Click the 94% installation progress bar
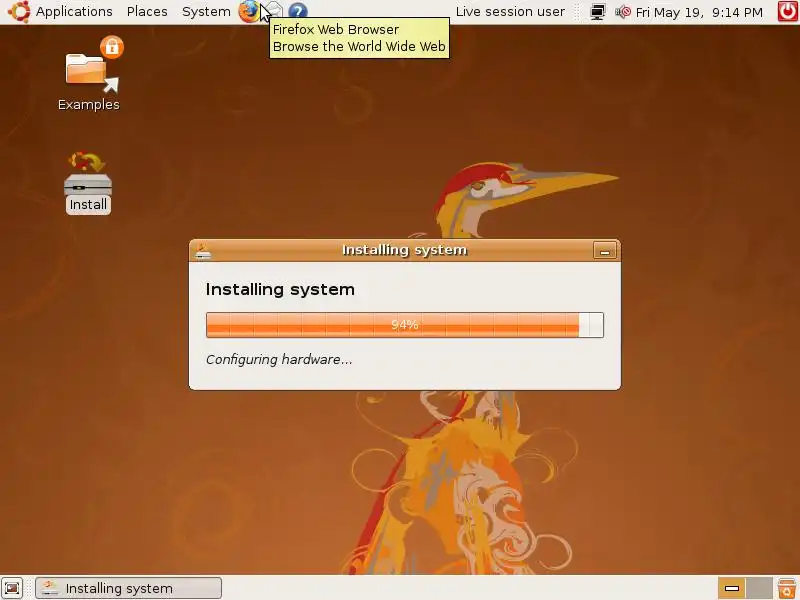This screenshot has height=600, width=800. 405,325
